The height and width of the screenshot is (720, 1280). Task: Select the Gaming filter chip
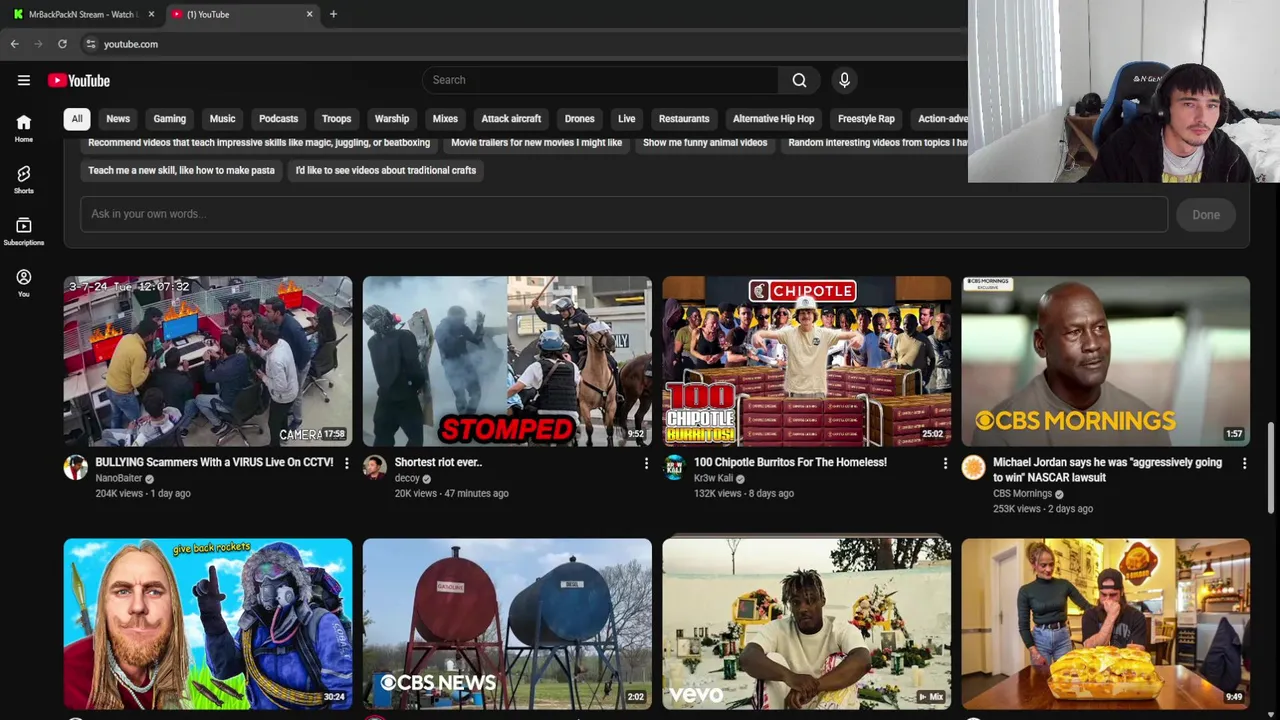[170, 119]
